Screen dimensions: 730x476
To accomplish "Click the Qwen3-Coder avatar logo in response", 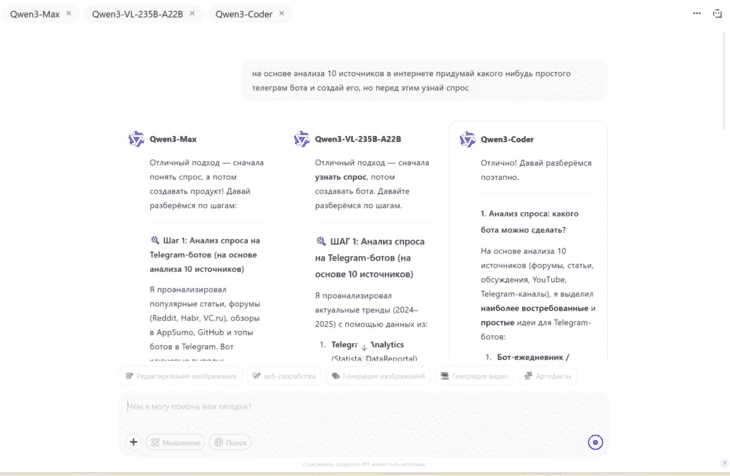I will pyautogui.click(x=467, y=139).
